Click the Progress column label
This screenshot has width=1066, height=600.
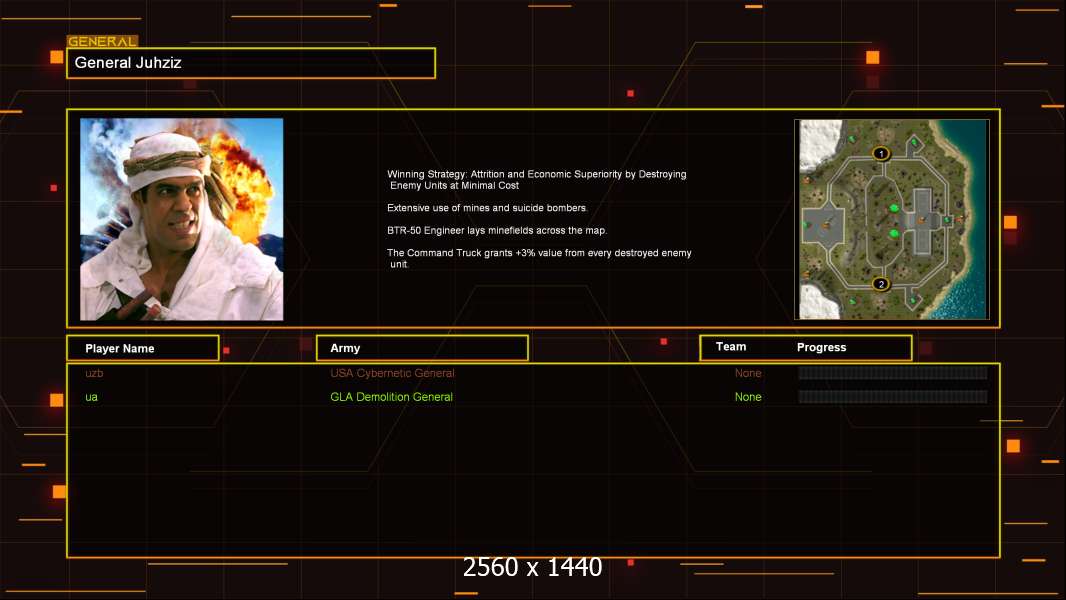click(x=821, y=347)
